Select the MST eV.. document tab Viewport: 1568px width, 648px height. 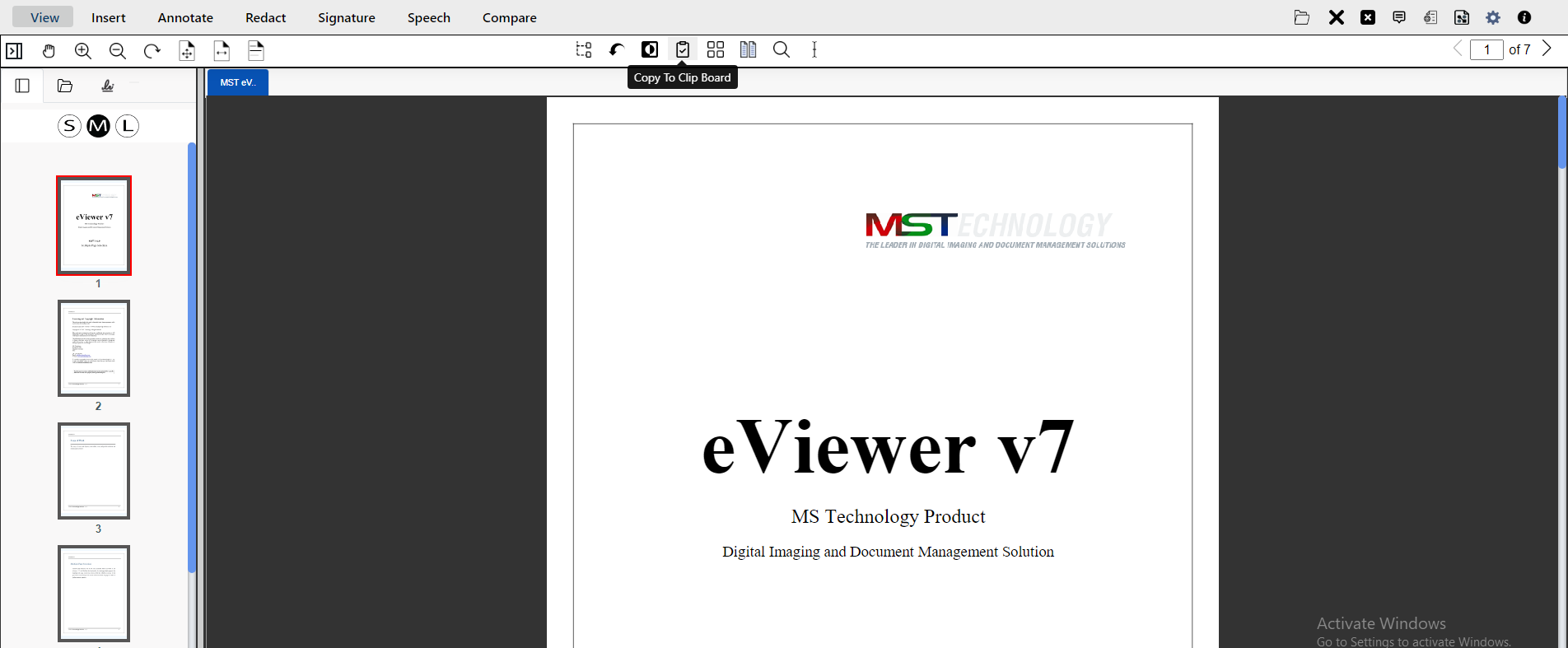[238, 82]
